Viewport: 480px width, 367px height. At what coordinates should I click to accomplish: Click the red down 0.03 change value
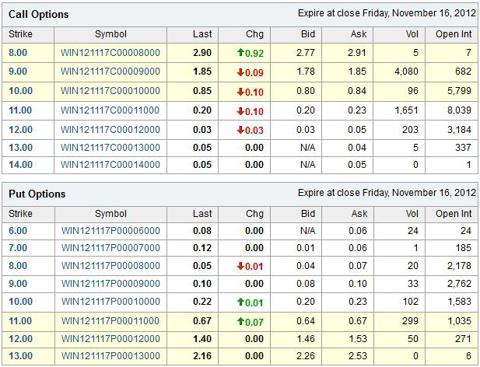[x=250, y=130]
